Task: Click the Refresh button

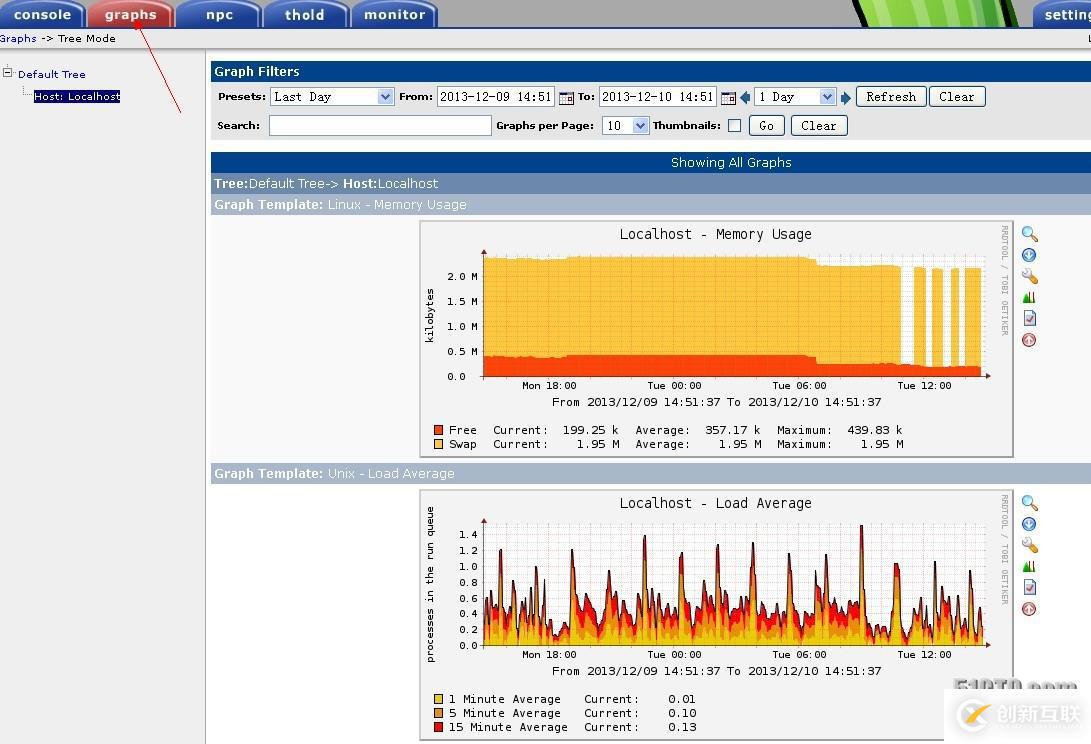Action: (x=890, y=96)
